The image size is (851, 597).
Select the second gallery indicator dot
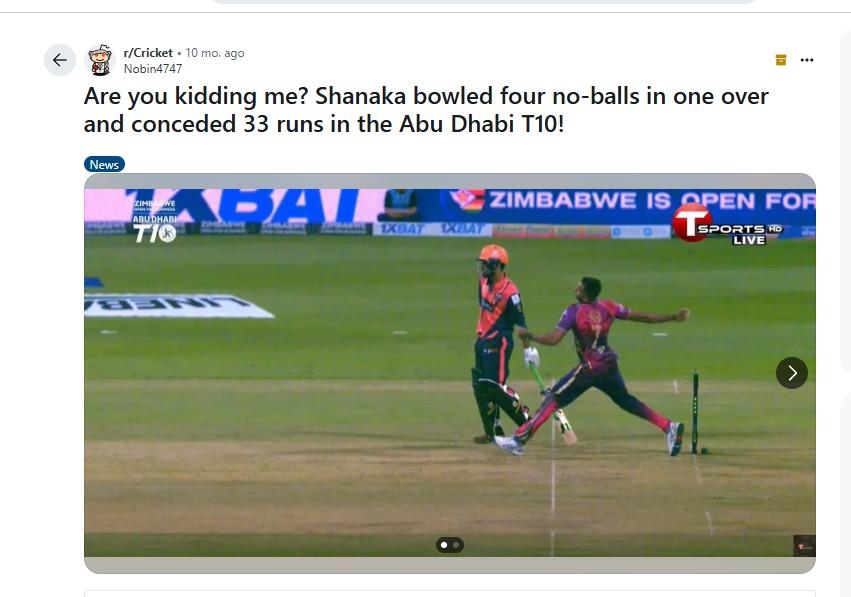456,545
